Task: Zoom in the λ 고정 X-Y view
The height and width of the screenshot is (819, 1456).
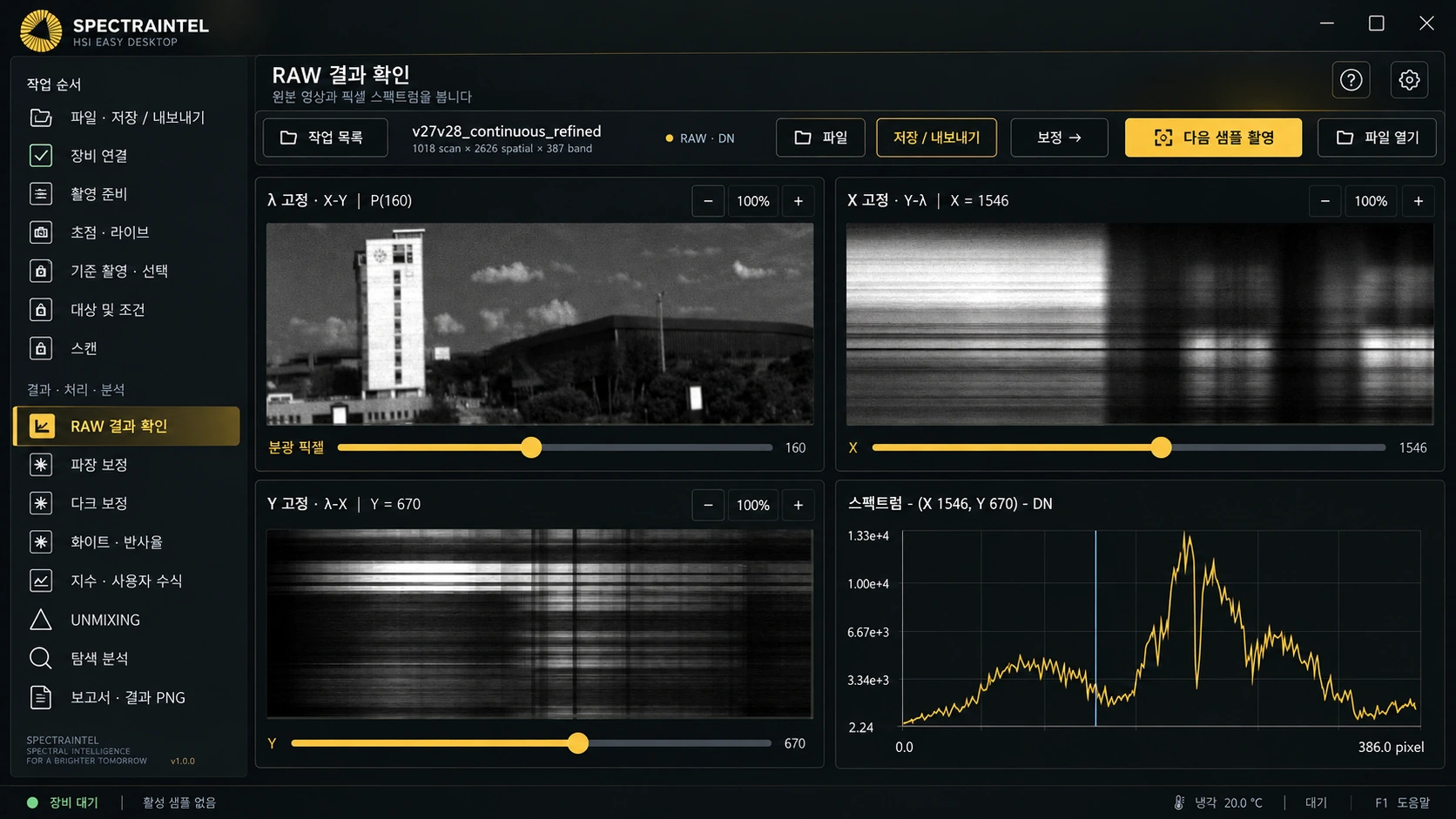Action: [799, 201]
